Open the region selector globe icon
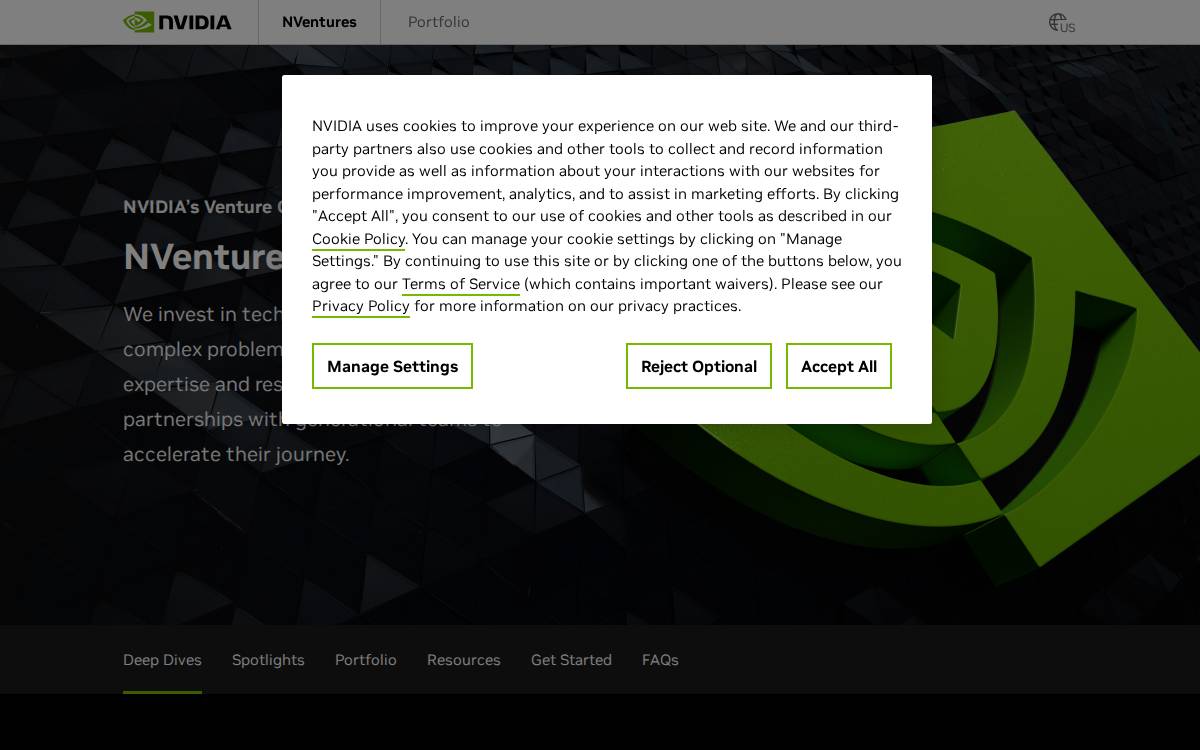Viewport: 1200px width, 750px height. [x=1061, y=22]
